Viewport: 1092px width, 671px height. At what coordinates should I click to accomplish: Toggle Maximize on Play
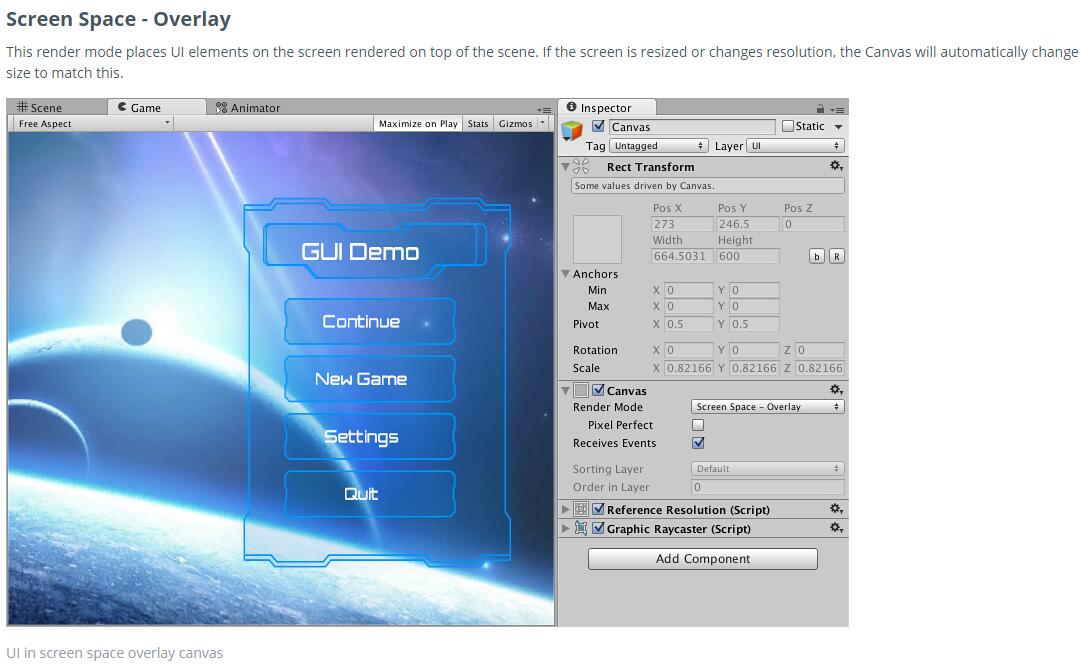[418, 123]
